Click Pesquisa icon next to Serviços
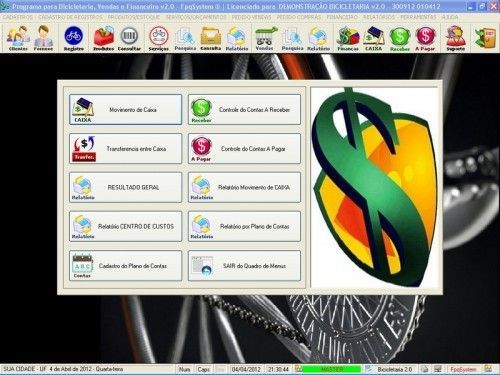Screen dimensions: 500x375 coord(185,38)
